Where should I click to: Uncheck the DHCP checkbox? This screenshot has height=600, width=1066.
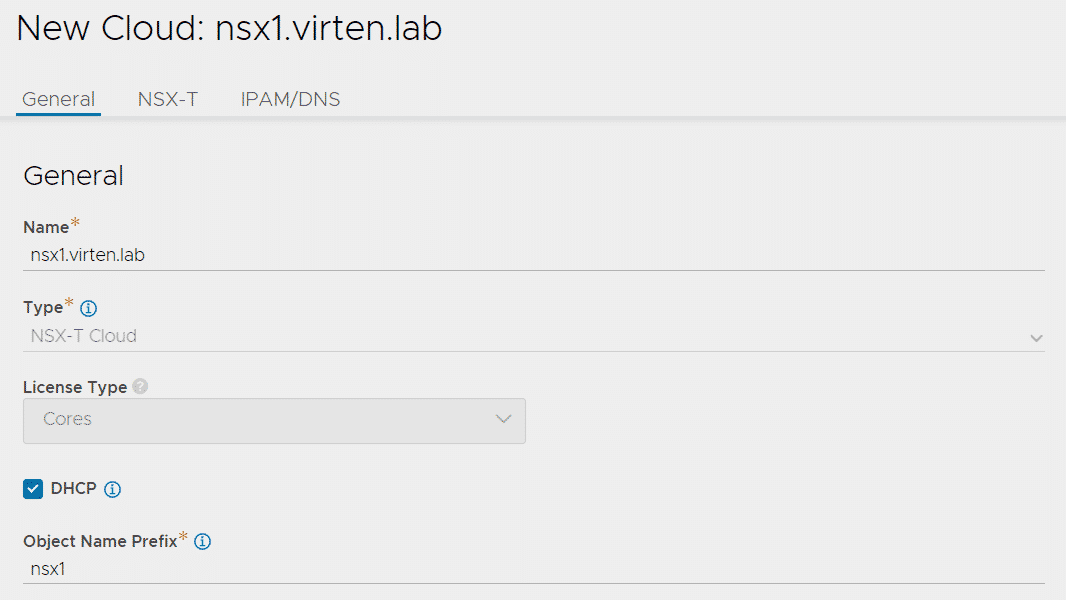click(x=33, y=489)
